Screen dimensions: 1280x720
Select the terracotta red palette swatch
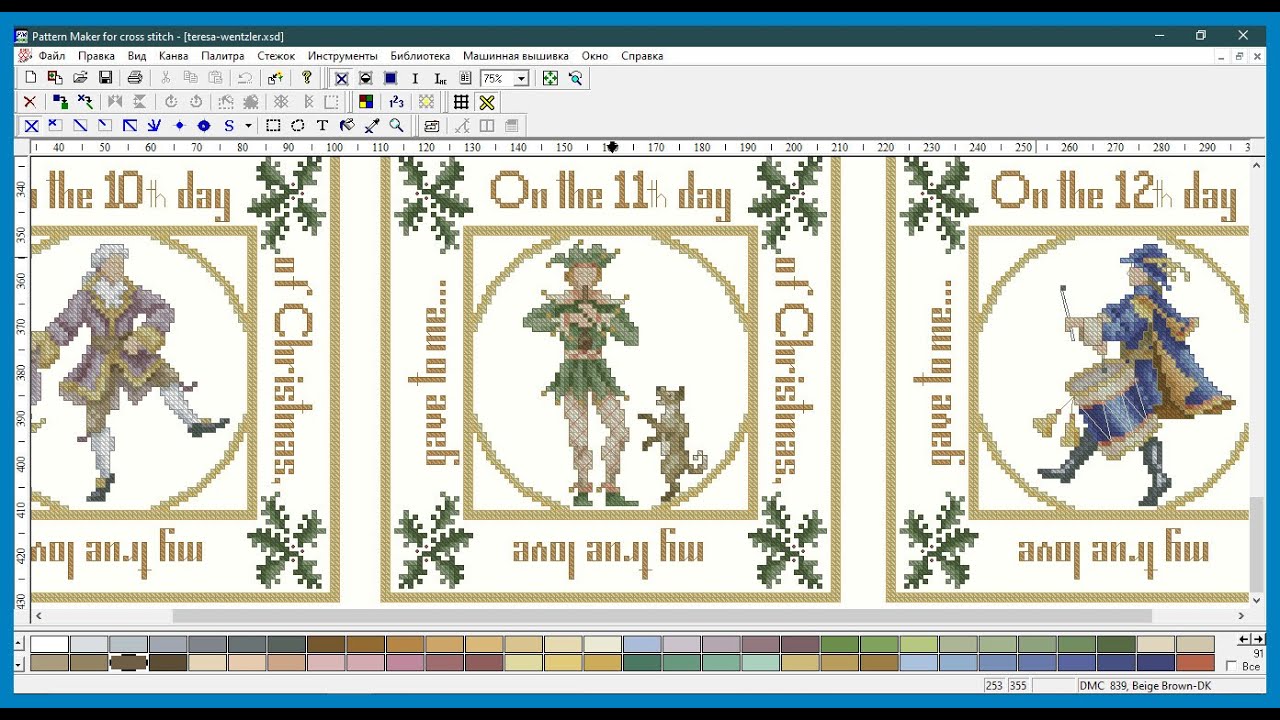[1195, 662]
